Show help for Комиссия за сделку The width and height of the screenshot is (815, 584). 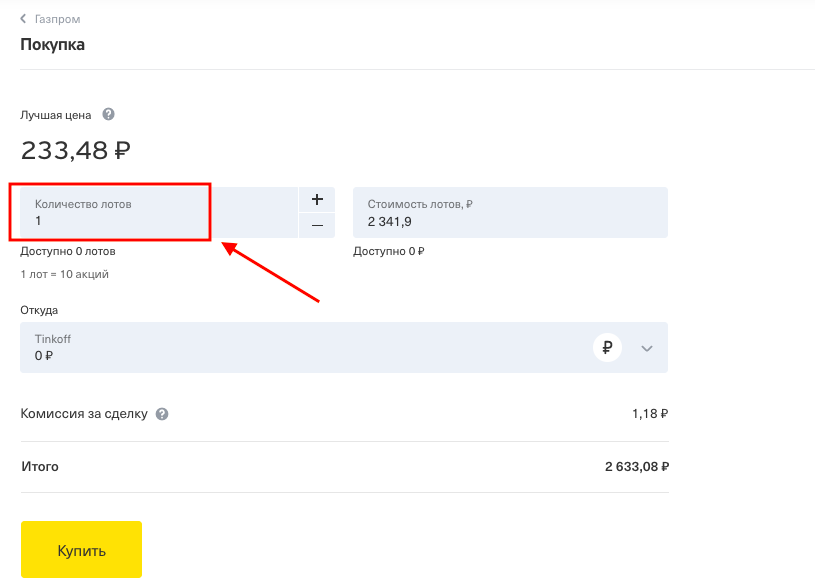pyautogui.click(x=162, y=414)
